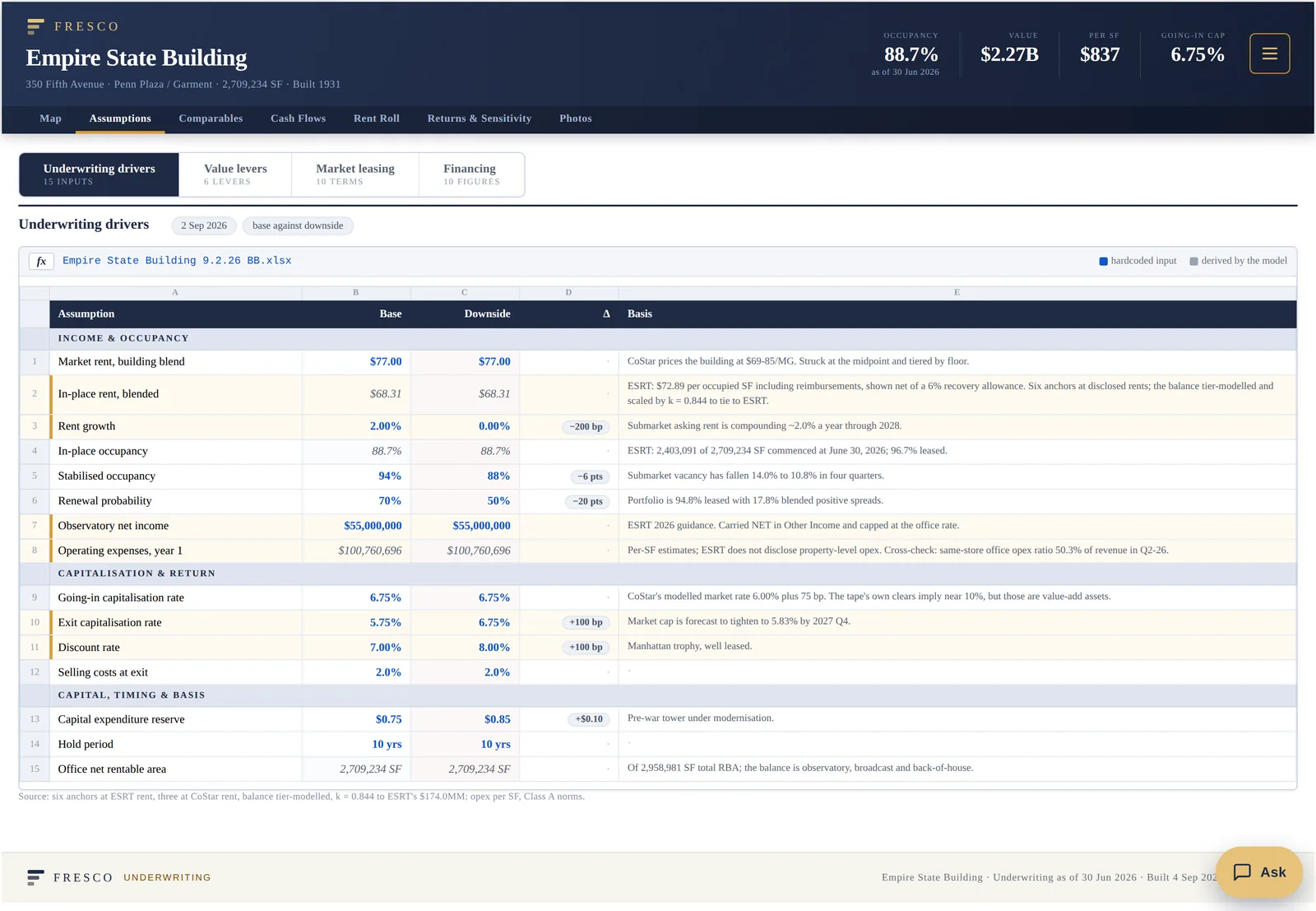This screenshot has width=1316, height=911.
Task: Open the Comparables tab
Action: coord(211,119)
